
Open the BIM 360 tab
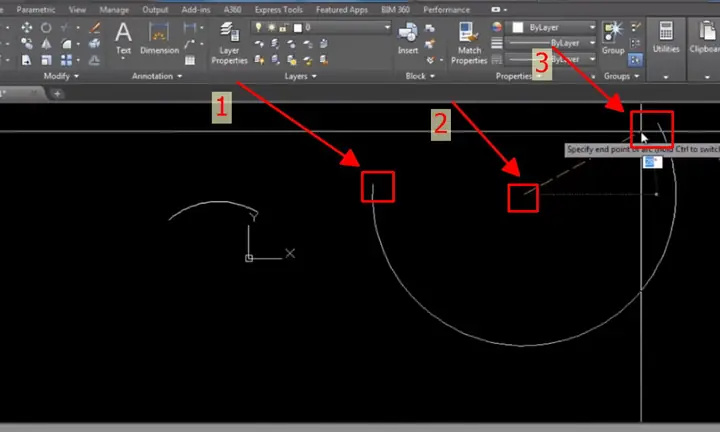click(395, 10)
